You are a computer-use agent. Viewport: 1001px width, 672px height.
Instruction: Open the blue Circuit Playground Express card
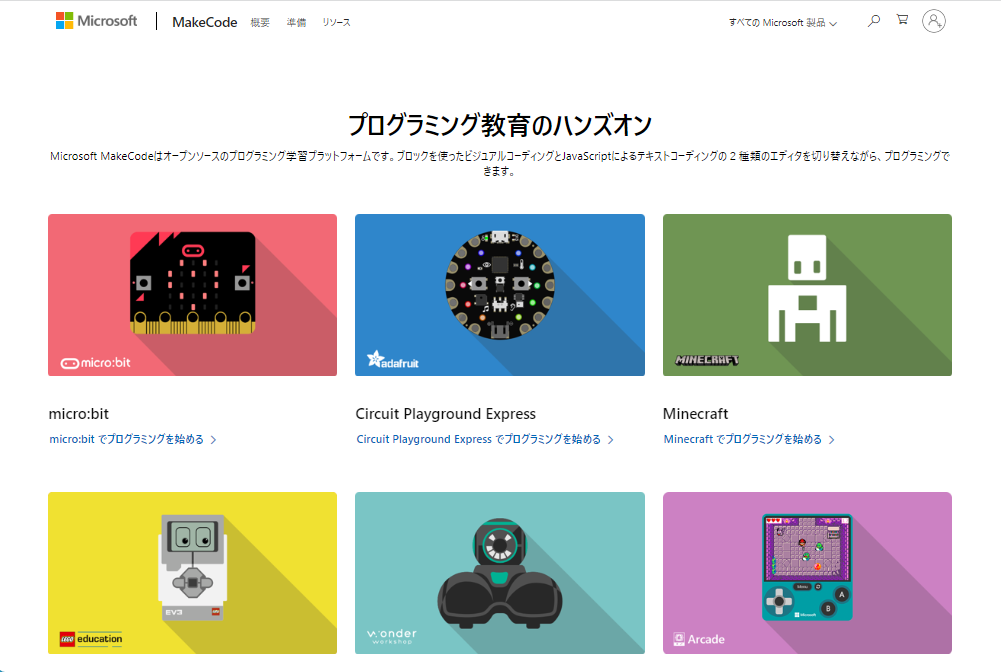pyautogui.click(x=500, y=295)
